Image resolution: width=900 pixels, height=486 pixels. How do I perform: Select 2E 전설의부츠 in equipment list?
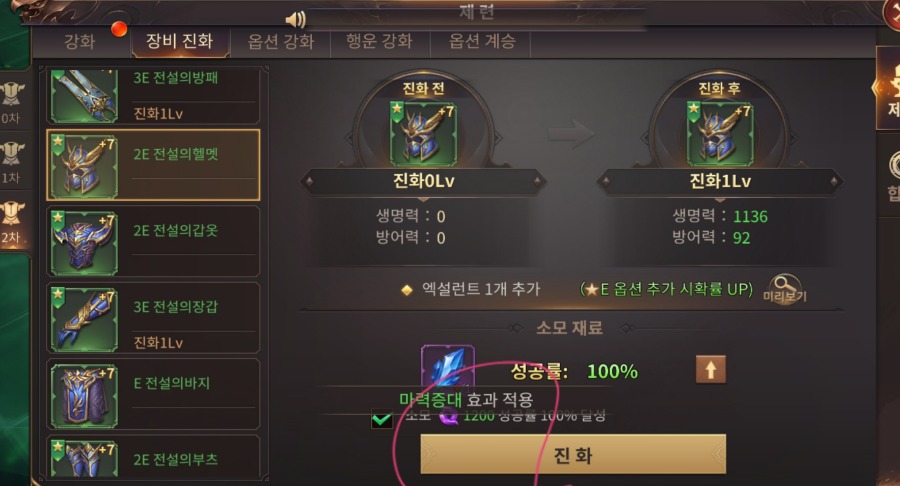pyautogui.click(x=153, y=457)
